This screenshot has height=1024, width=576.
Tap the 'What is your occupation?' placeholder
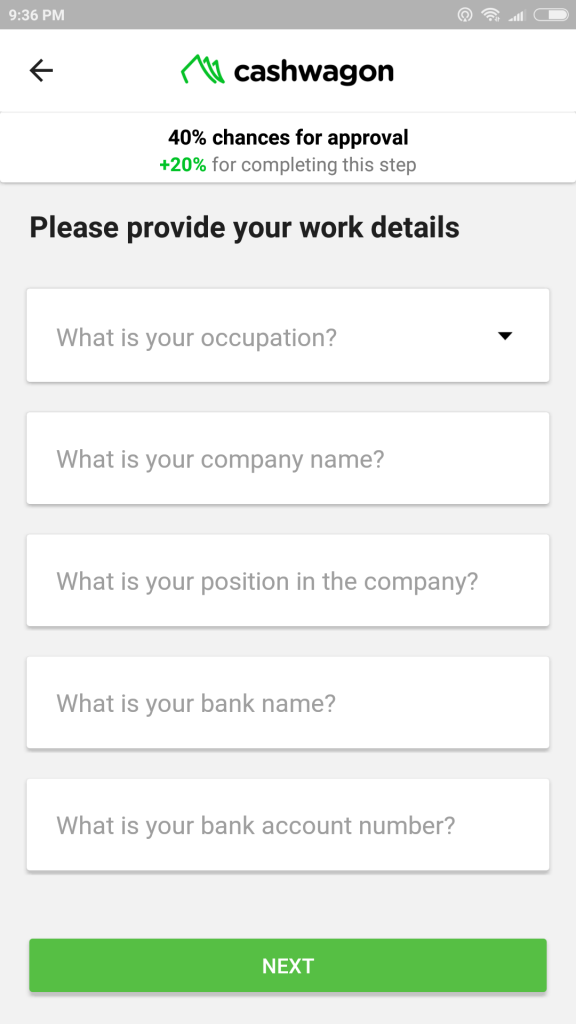(x=197, y=338)
